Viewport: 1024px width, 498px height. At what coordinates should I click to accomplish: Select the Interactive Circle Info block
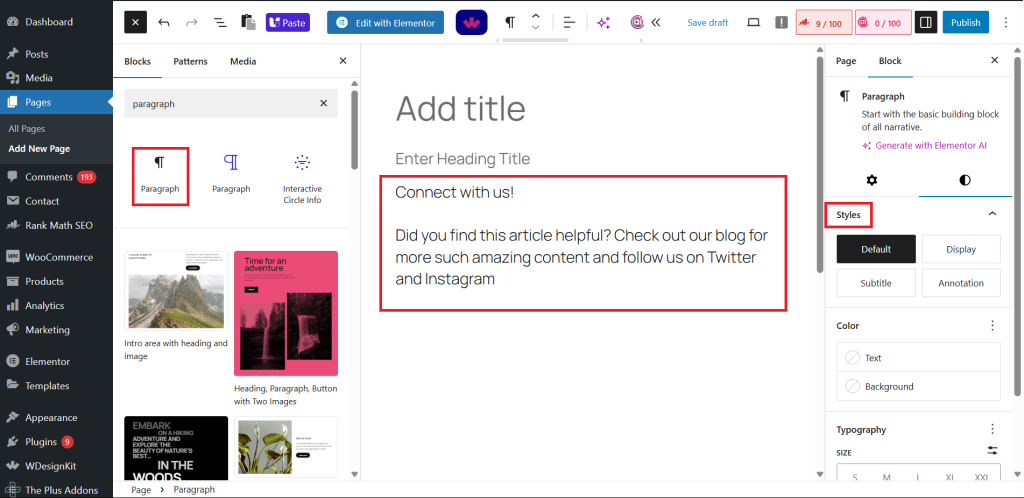click(302, 178)
